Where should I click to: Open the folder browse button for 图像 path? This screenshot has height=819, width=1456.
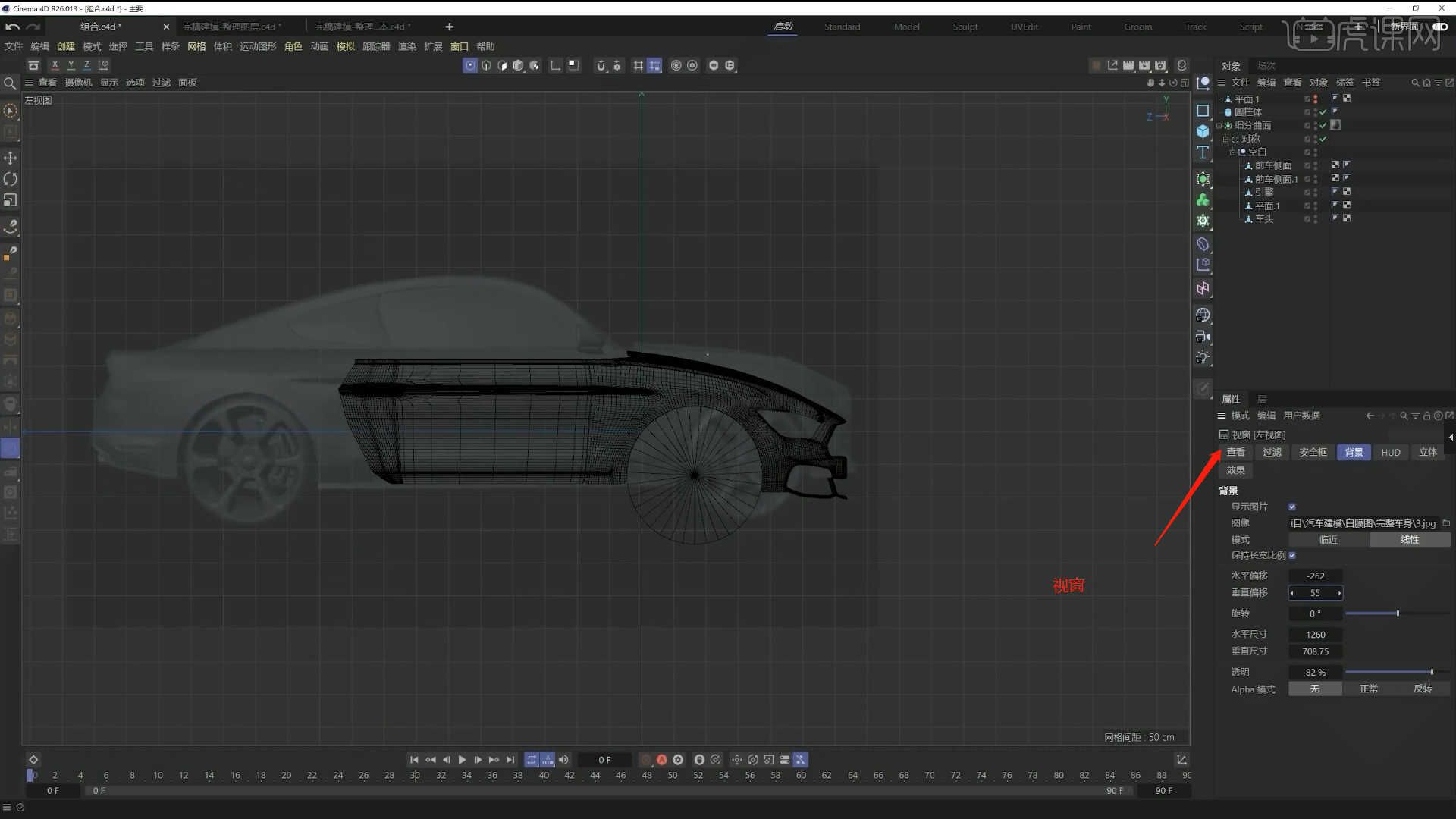point(1446,523)
